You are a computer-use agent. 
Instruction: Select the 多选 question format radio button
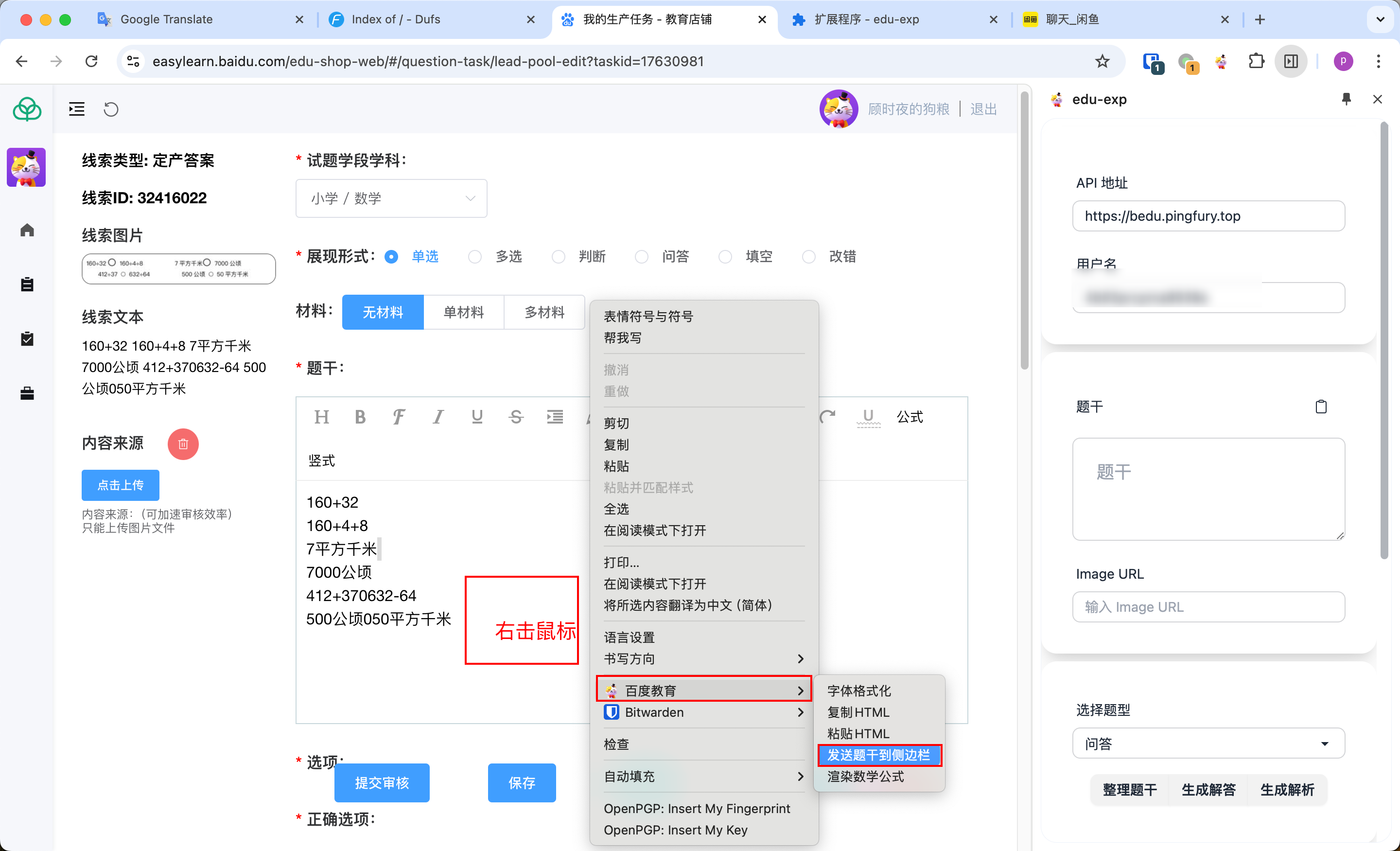click(x=475, y=256)
